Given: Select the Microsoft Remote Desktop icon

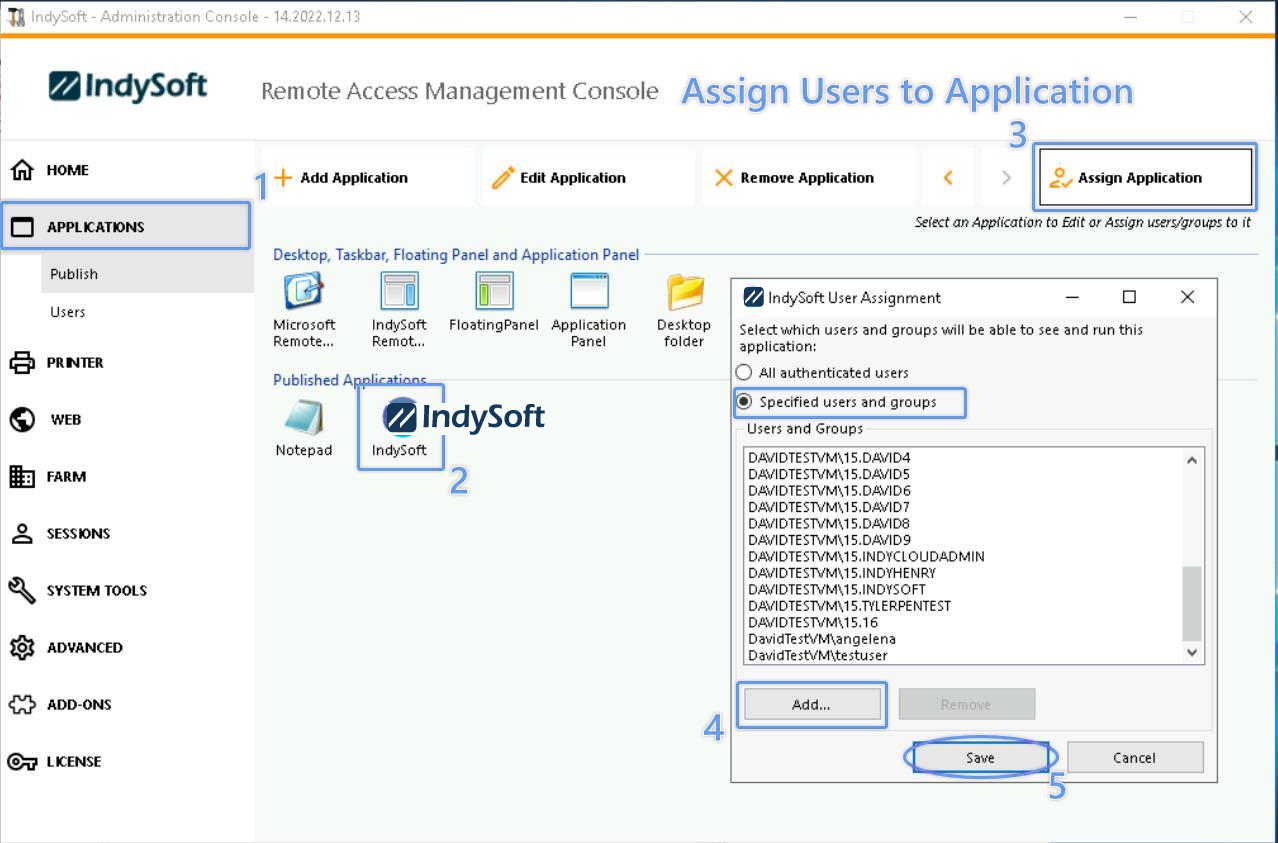Looking at the screenshot, I should (x=304, y=310).
